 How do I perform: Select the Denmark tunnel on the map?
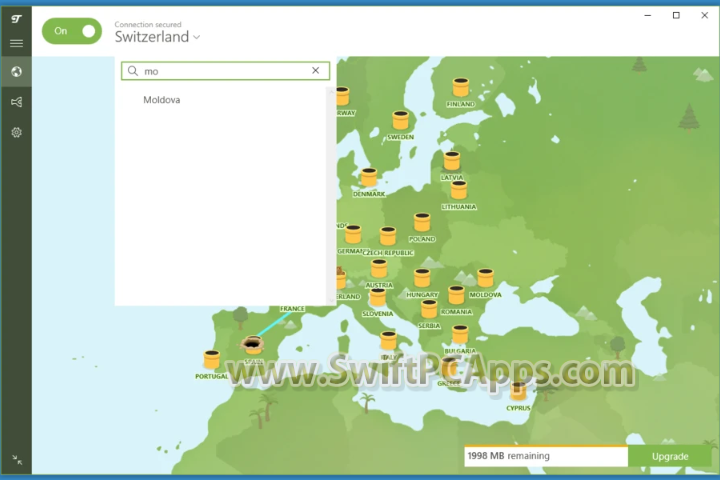(x=369, y=177)
